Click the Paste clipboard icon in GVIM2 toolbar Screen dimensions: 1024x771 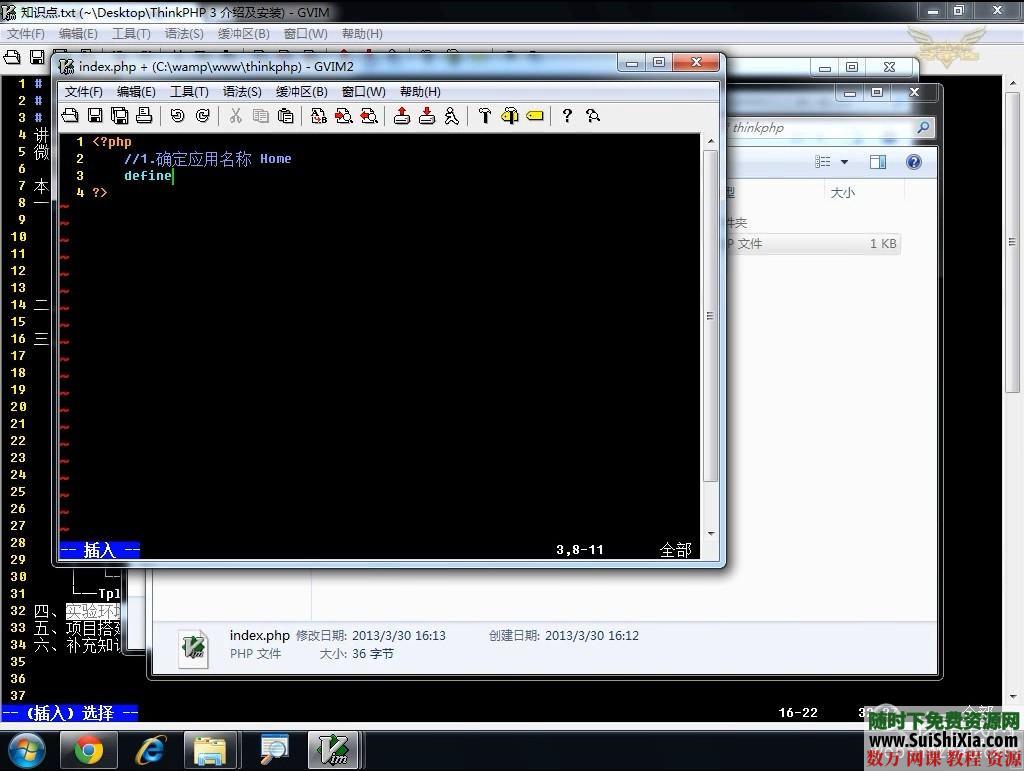click(285, 116)
